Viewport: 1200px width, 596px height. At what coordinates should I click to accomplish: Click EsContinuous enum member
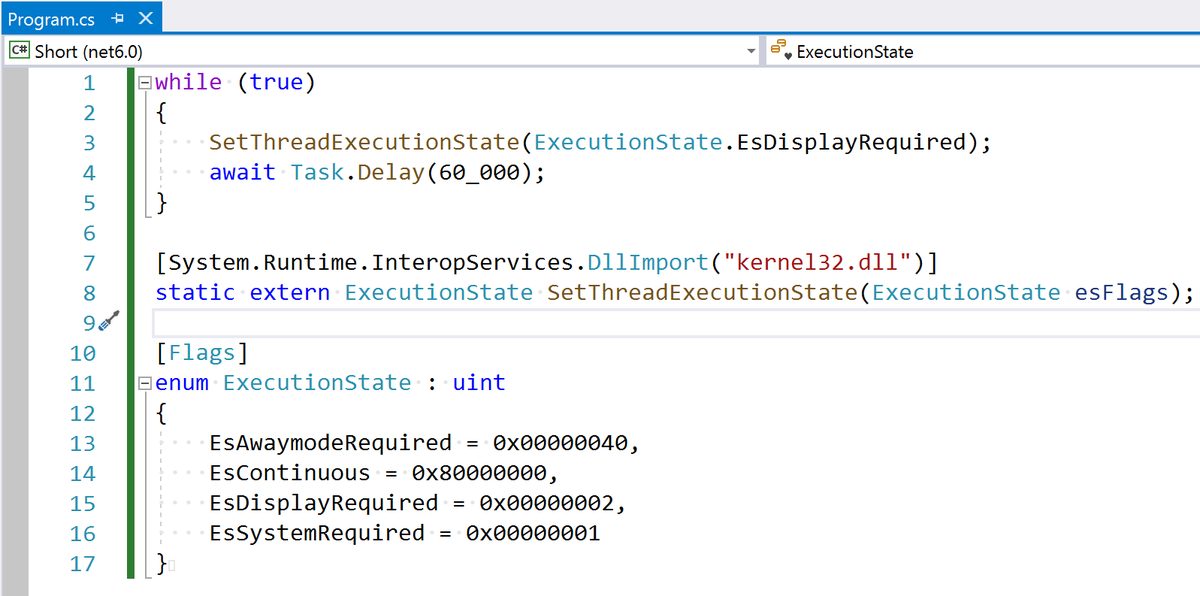pos(290,473)
